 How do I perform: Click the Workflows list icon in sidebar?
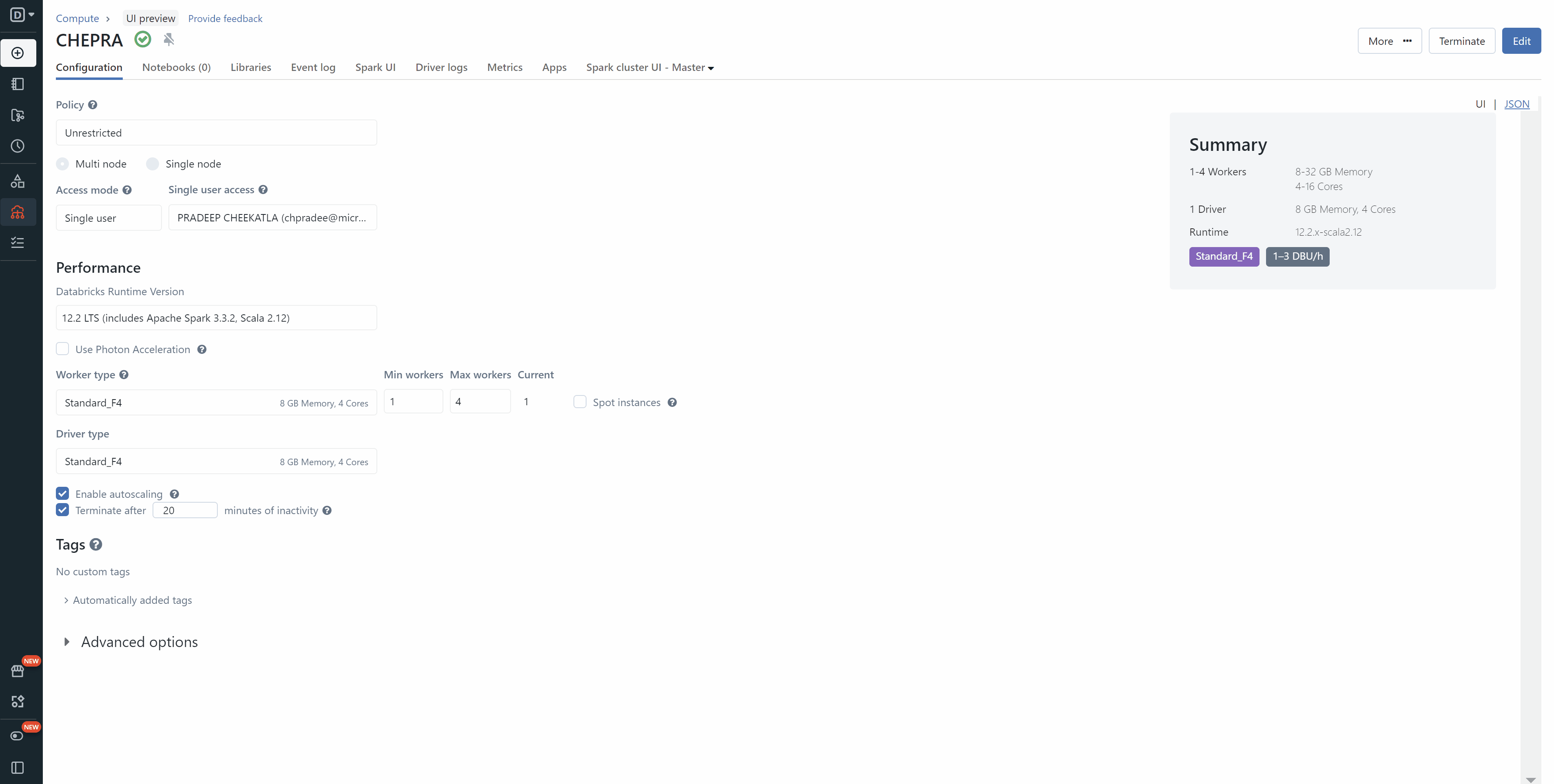pos(18,243)
